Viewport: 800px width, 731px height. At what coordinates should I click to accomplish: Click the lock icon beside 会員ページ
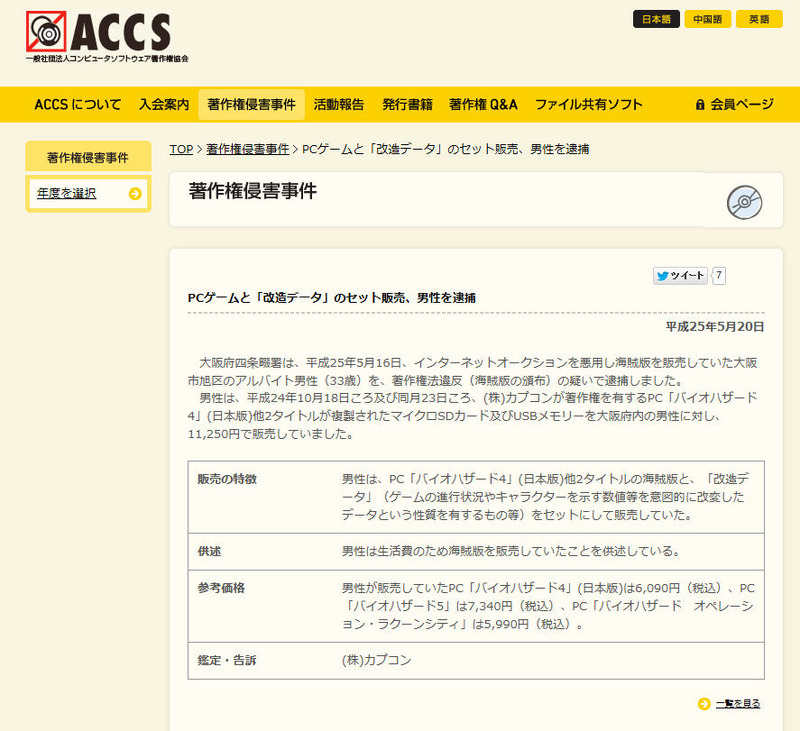pyautogui.click(x=700, y=104)
